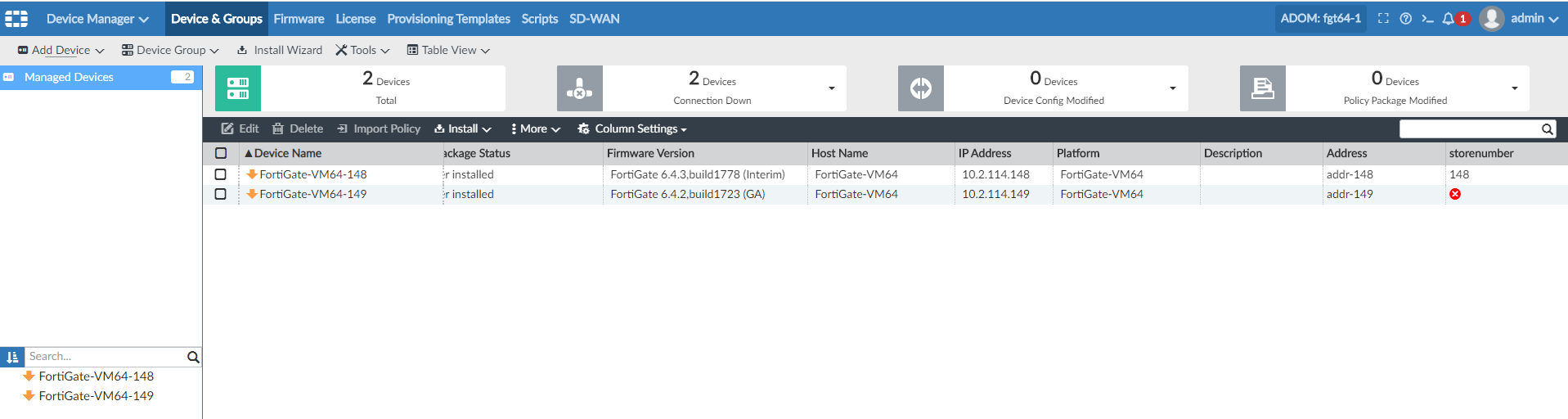Toggle the select-all header checkbox

click(220, 153)
